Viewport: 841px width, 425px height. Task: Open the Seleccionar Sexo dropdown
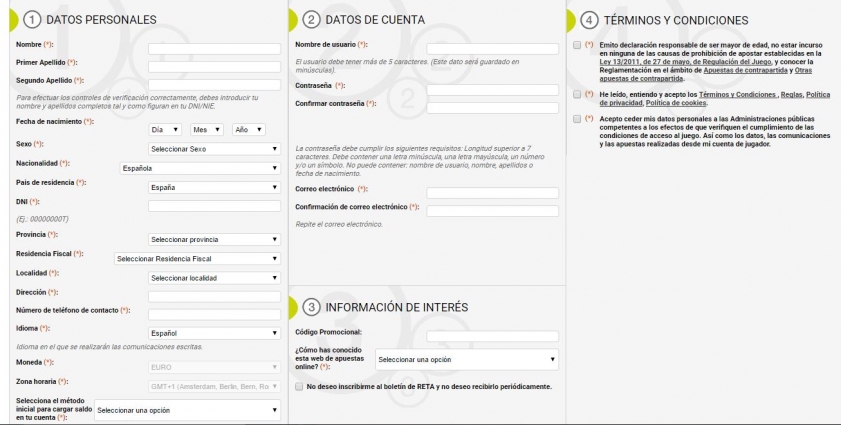click(x=215, y=149)
